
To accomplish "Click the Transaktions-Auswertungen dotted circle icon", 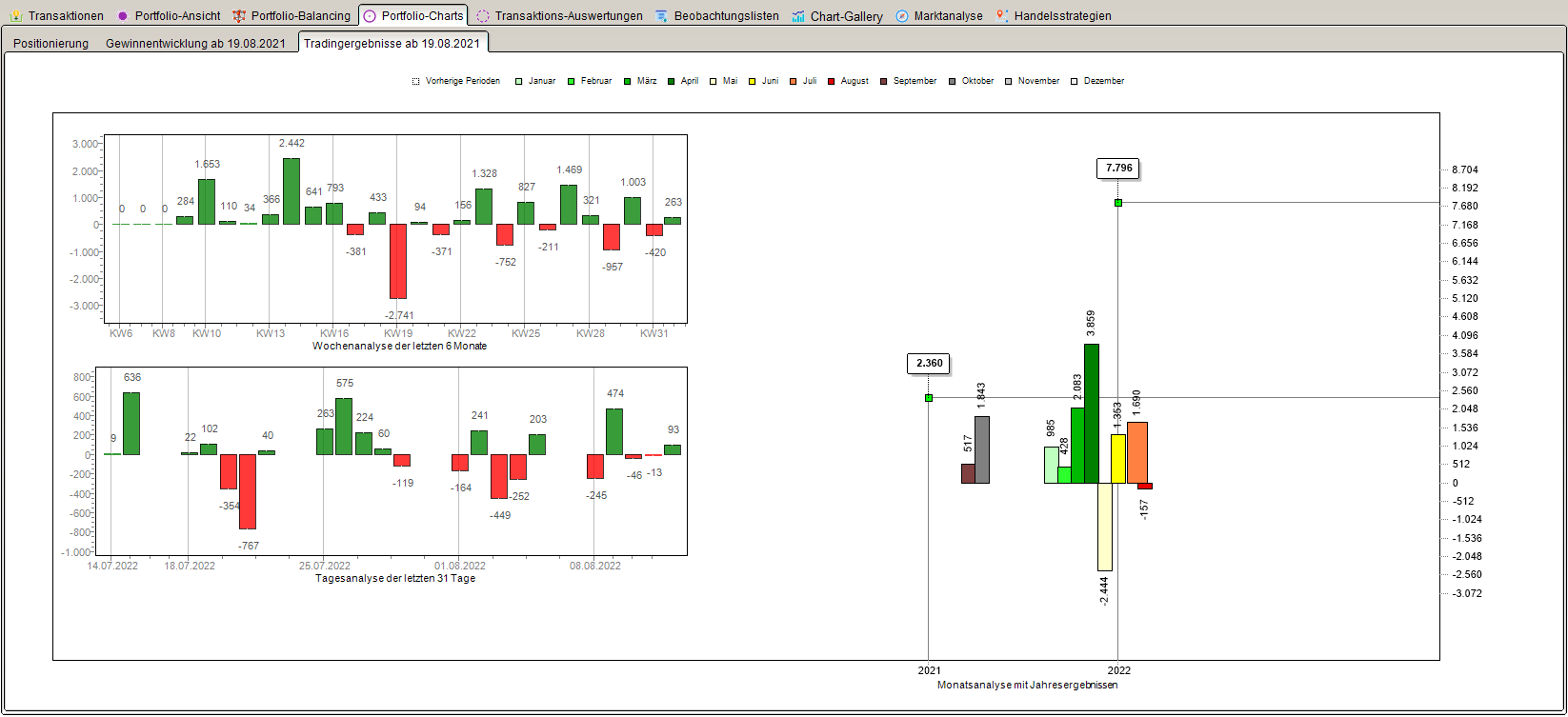I will (483, 15).
